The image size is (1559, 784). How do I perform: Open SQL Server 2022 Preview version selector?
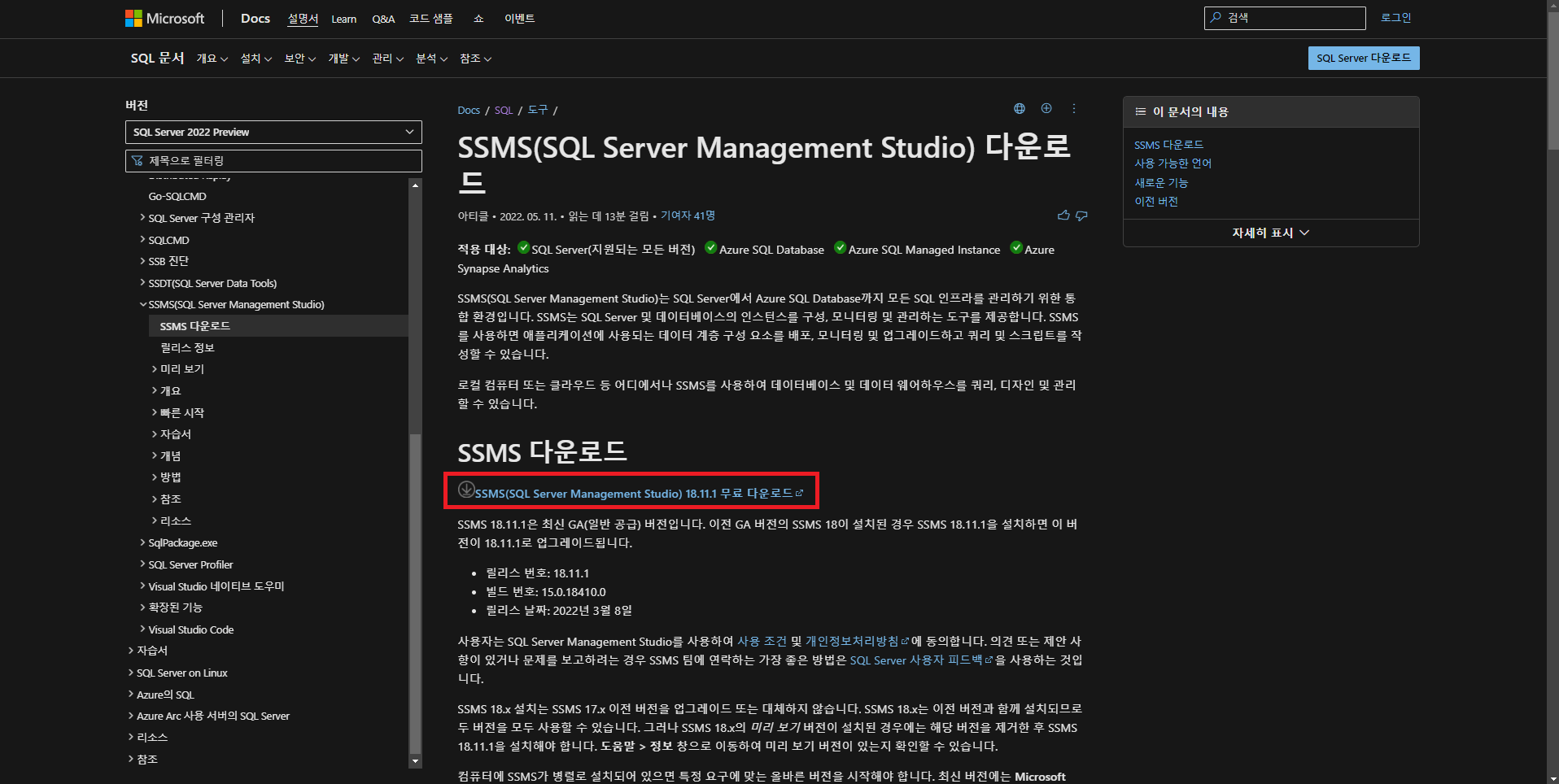click(x=273, y=132)
